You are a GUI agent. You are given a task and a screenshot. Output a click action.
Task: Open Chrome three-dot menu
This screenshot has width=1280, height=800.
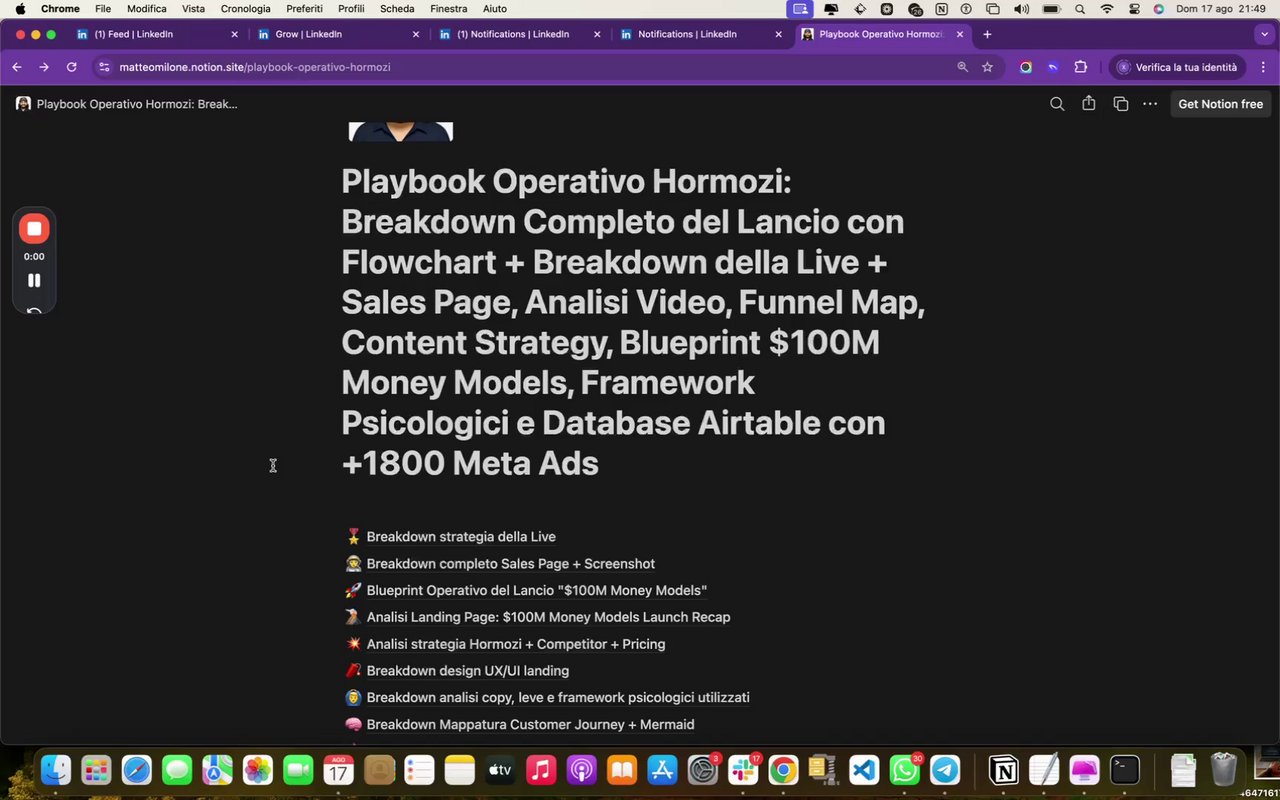coord(1263,67)
